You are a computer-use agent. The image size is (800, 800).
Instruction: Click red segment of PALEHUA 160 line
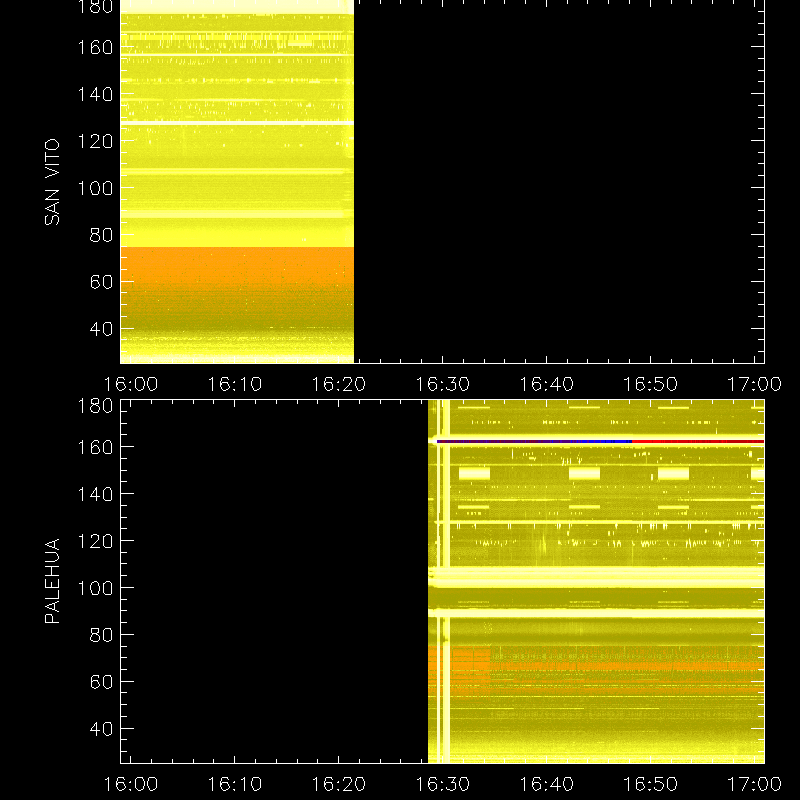coord(698,441)
